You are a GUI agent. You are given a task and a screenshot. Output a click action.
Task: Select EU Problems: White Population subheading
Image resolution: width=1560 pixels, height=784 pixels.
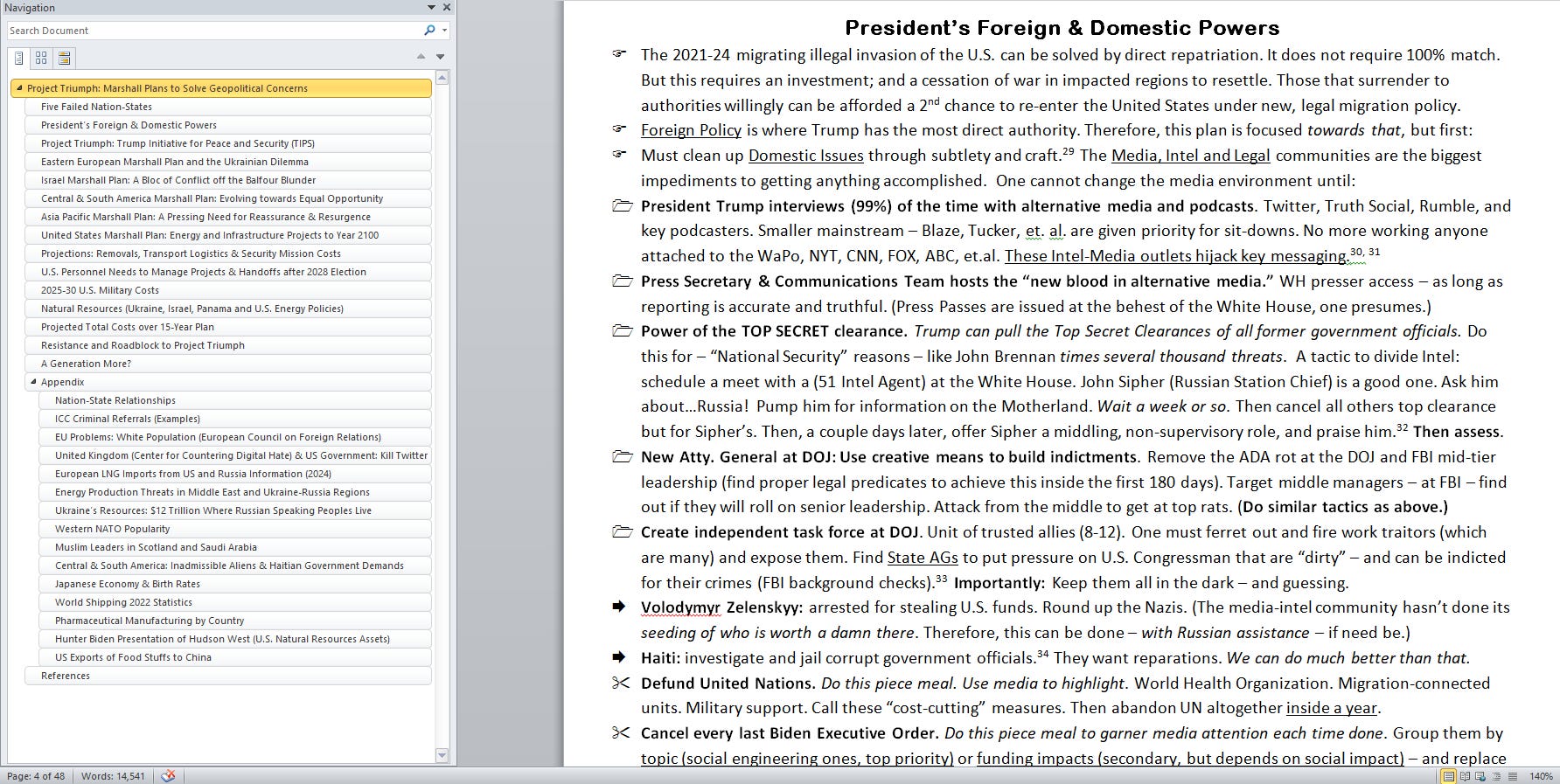pyautogui.click(x=235, y=437)
